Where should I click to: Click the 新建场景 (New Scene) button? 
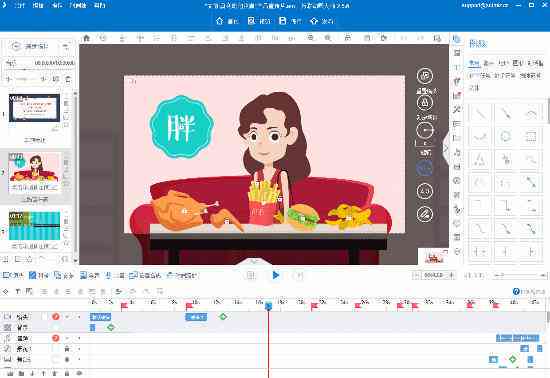point(31,46)
